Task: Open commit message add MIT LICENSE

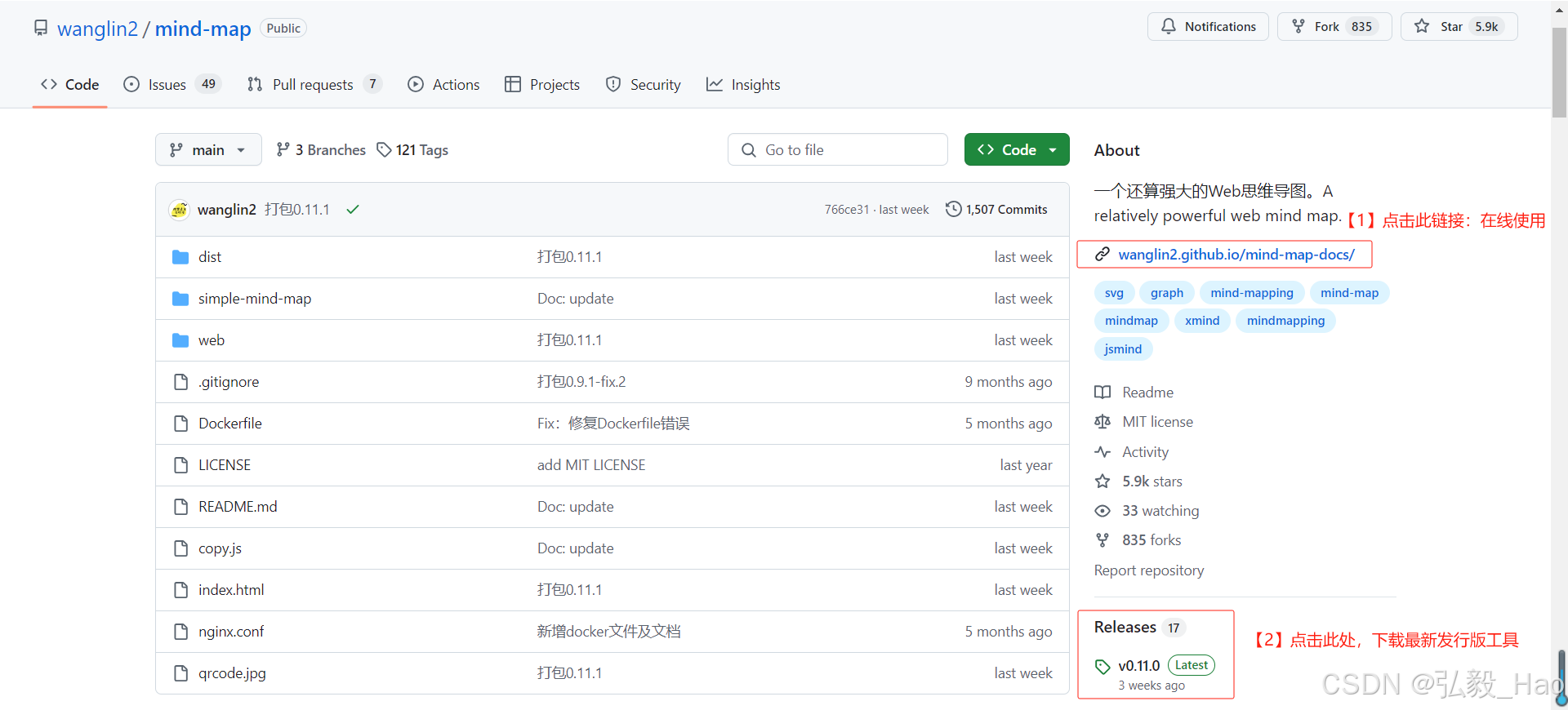Action: [591, 465]
